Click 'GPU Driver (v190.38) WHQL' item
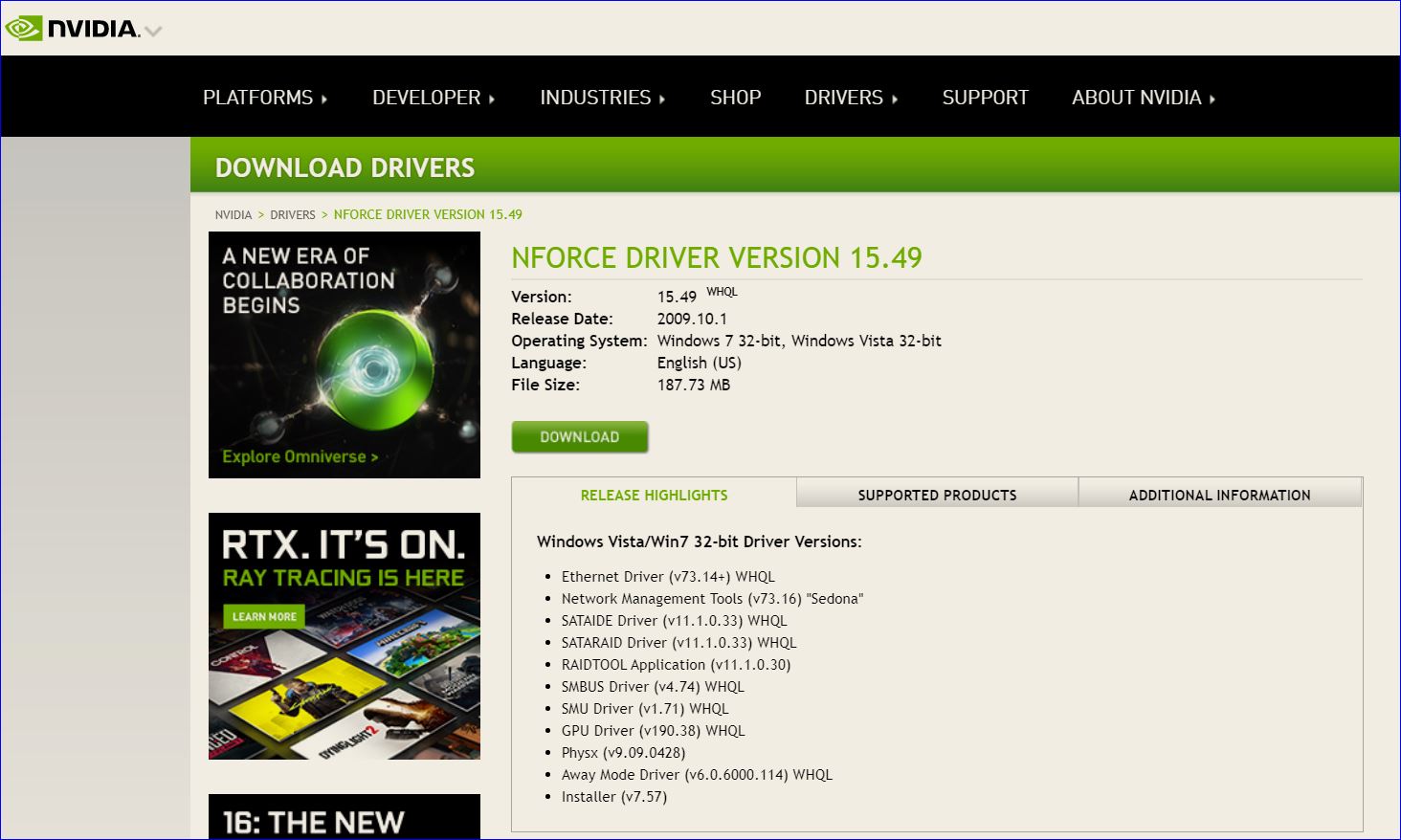This screenshot has width=1401, height=840. point(654,731)
